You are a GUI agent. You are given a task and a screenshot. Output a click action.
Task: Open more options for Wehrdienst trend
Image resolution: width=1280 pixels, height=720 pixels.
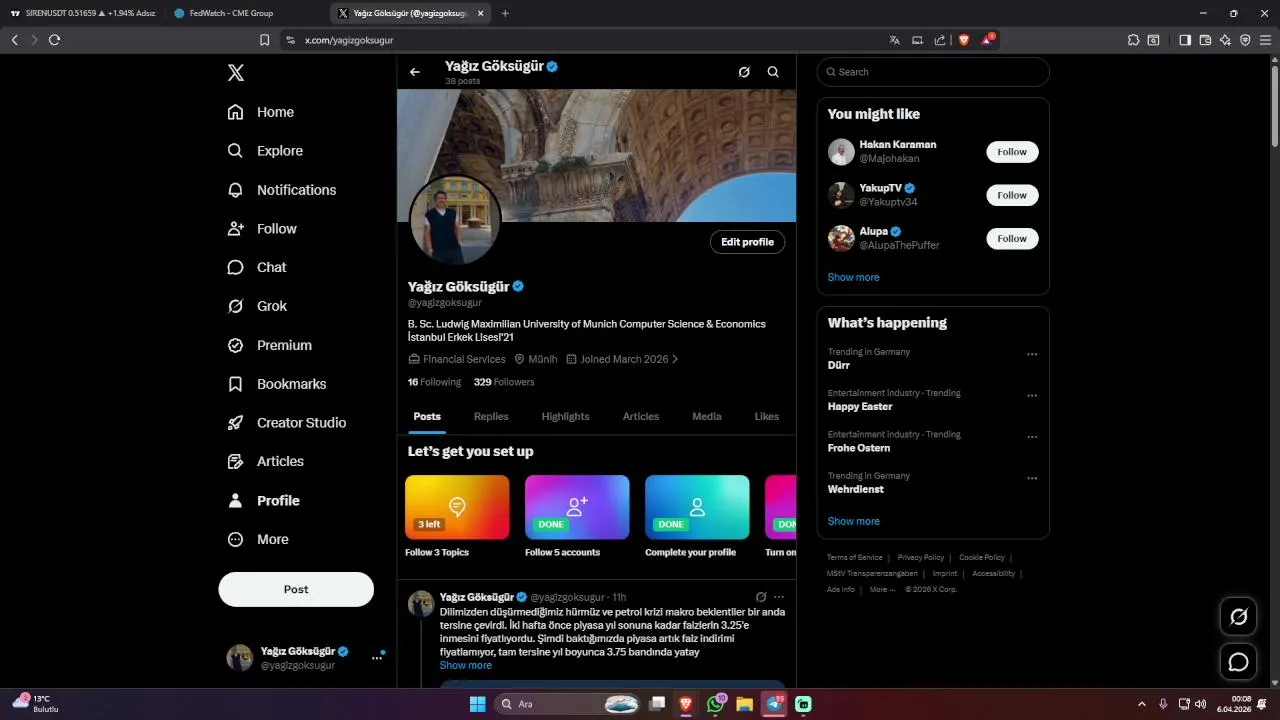1032,479
